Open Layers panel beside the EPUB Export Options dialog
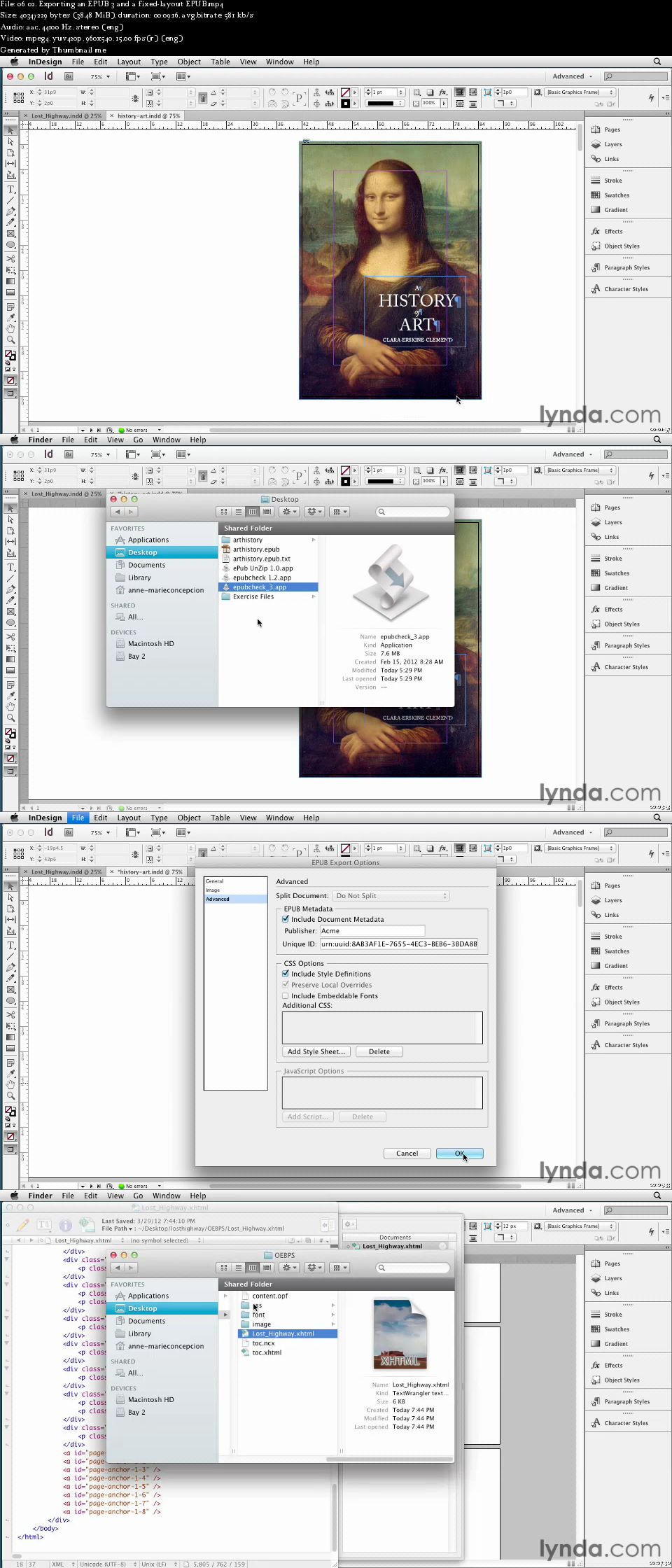The height and width of the screenshot is (1568, 672). [x=612, y=900]
